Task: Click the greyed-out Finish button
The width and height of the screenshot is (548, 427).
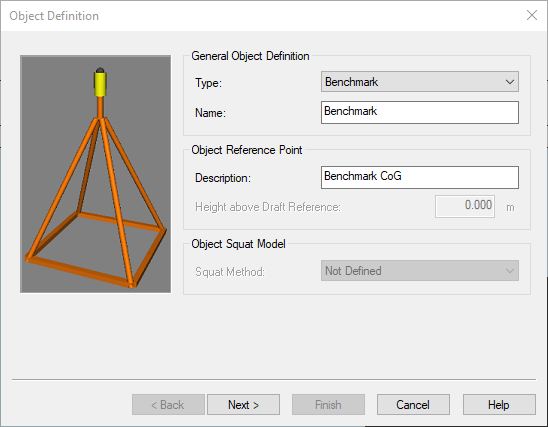Action: pos(328,405)
